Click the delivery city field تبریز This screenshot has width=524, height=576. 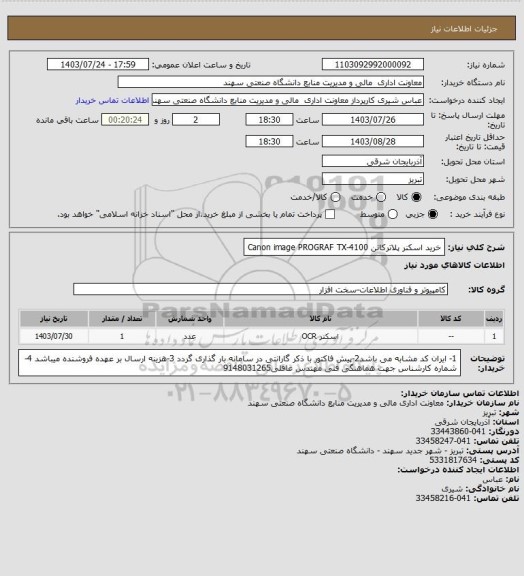[x=373, y=179]
